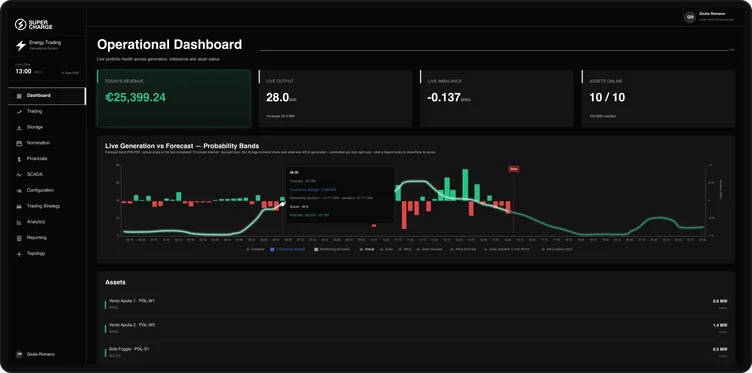Click the Nomination calendar icon
The image size is (752, 373).
tap(19, 143)
